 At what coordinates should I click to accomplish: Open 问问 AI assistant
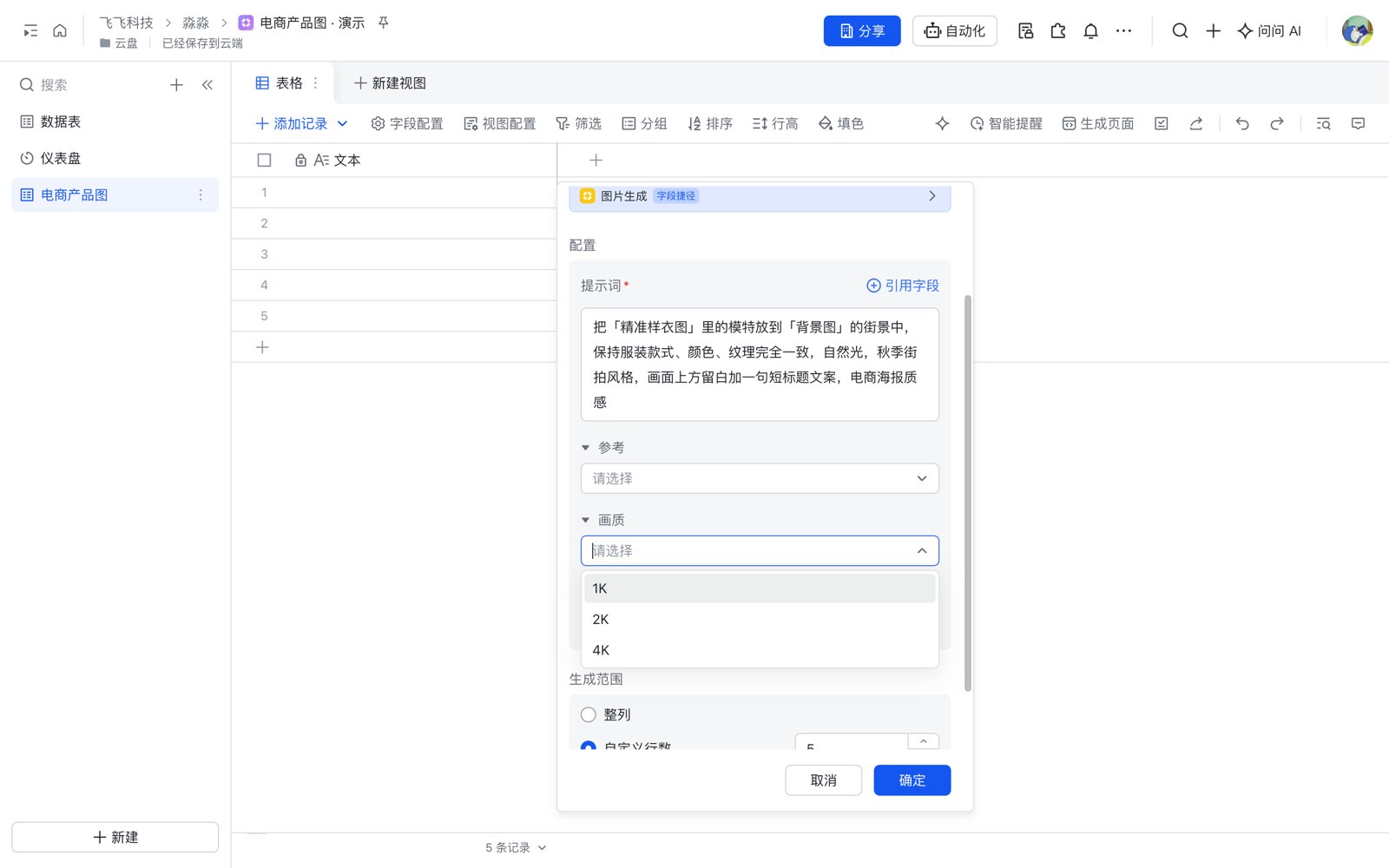coord(1269,31)
